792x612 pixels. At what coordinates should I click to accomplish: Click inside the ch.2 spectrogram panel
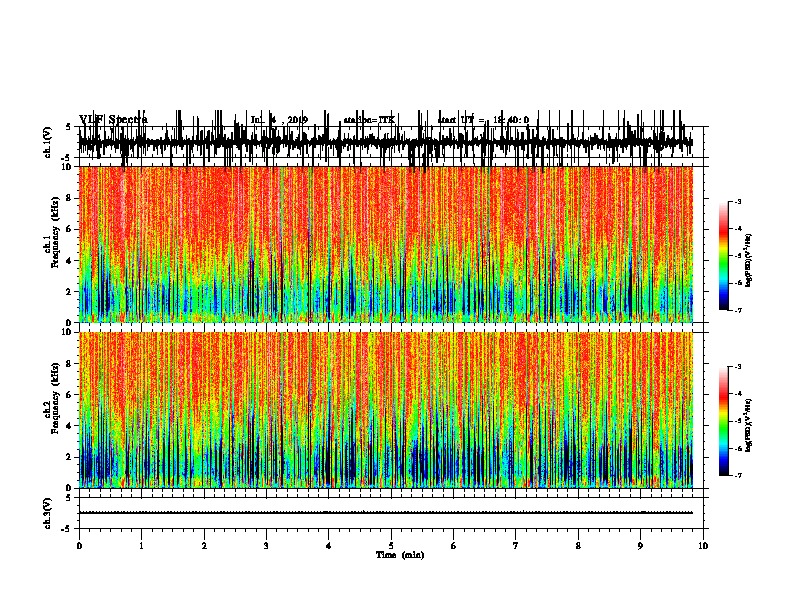tap(385, 410)
